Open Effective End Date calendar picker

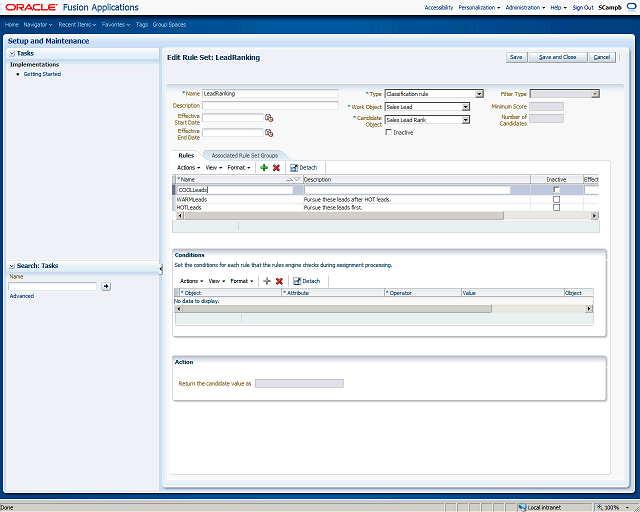pos(269,133)
